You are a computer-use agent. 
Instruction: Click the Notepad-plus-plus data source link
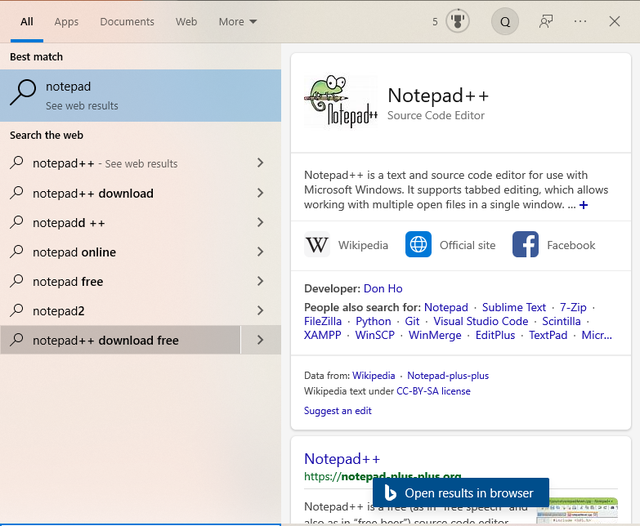pyautogui.click(x=448, y=375)
